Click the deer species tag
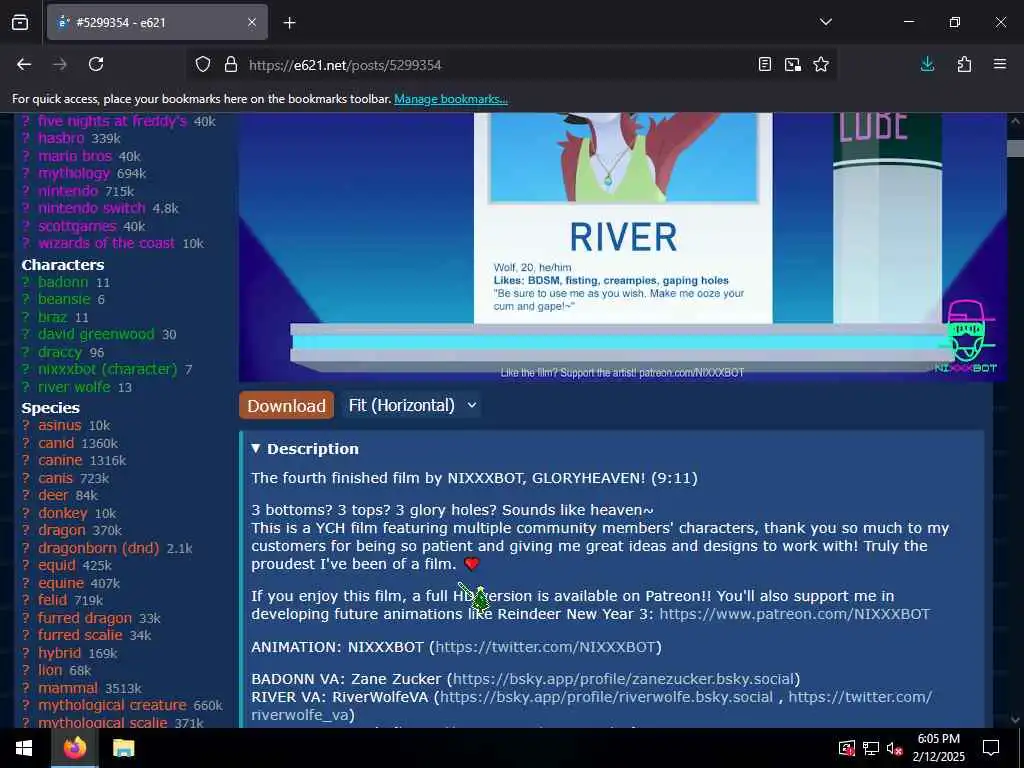 coord(53,495)
